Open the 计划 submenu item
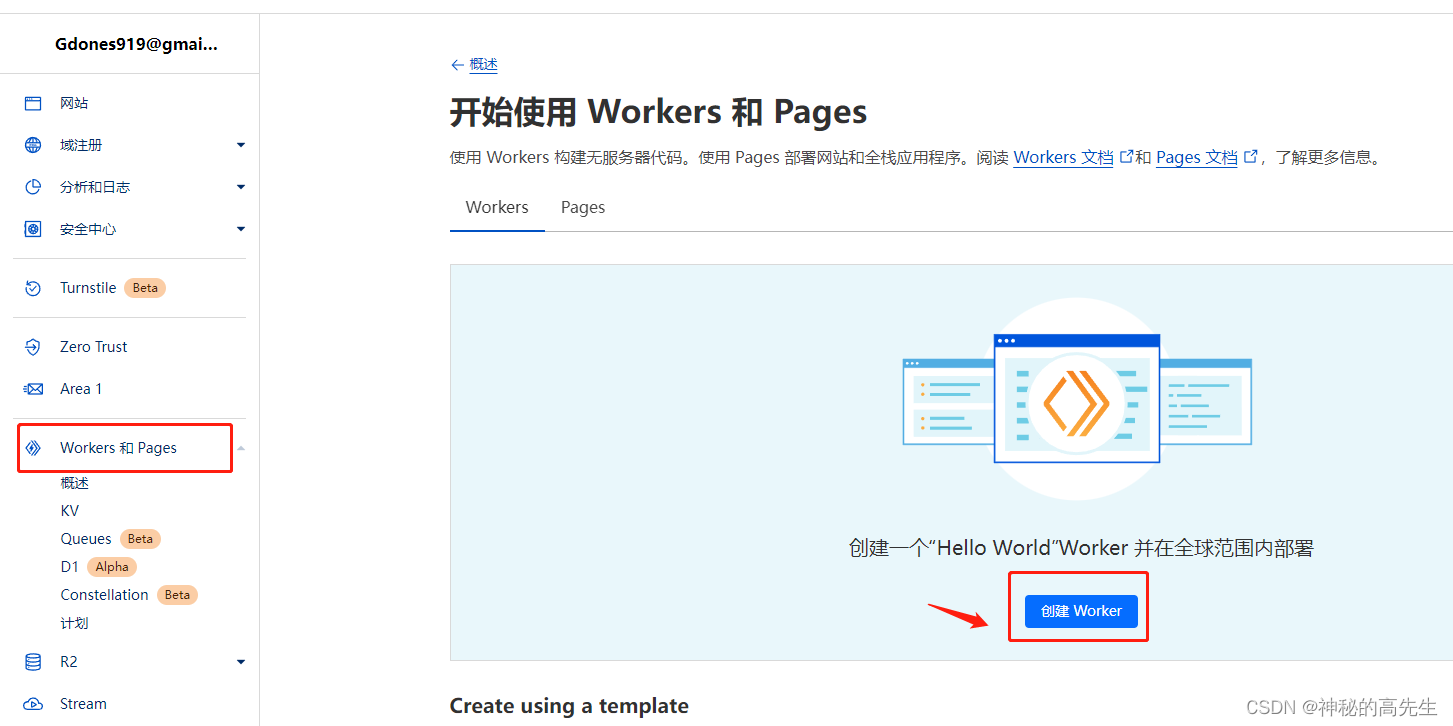 [75, 623]
